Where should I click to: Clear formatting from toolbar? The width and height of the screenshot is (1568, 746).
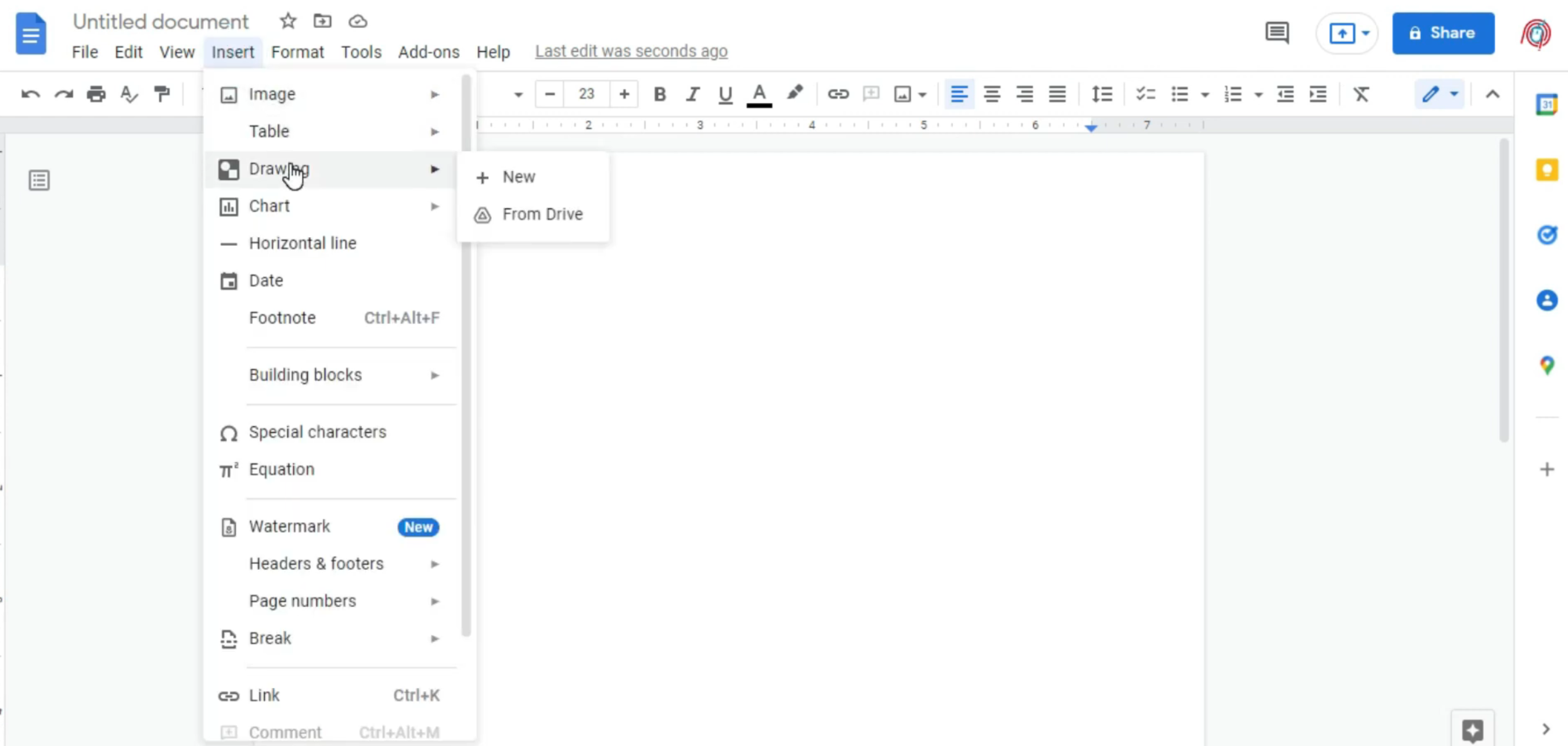pos(1361,94)
